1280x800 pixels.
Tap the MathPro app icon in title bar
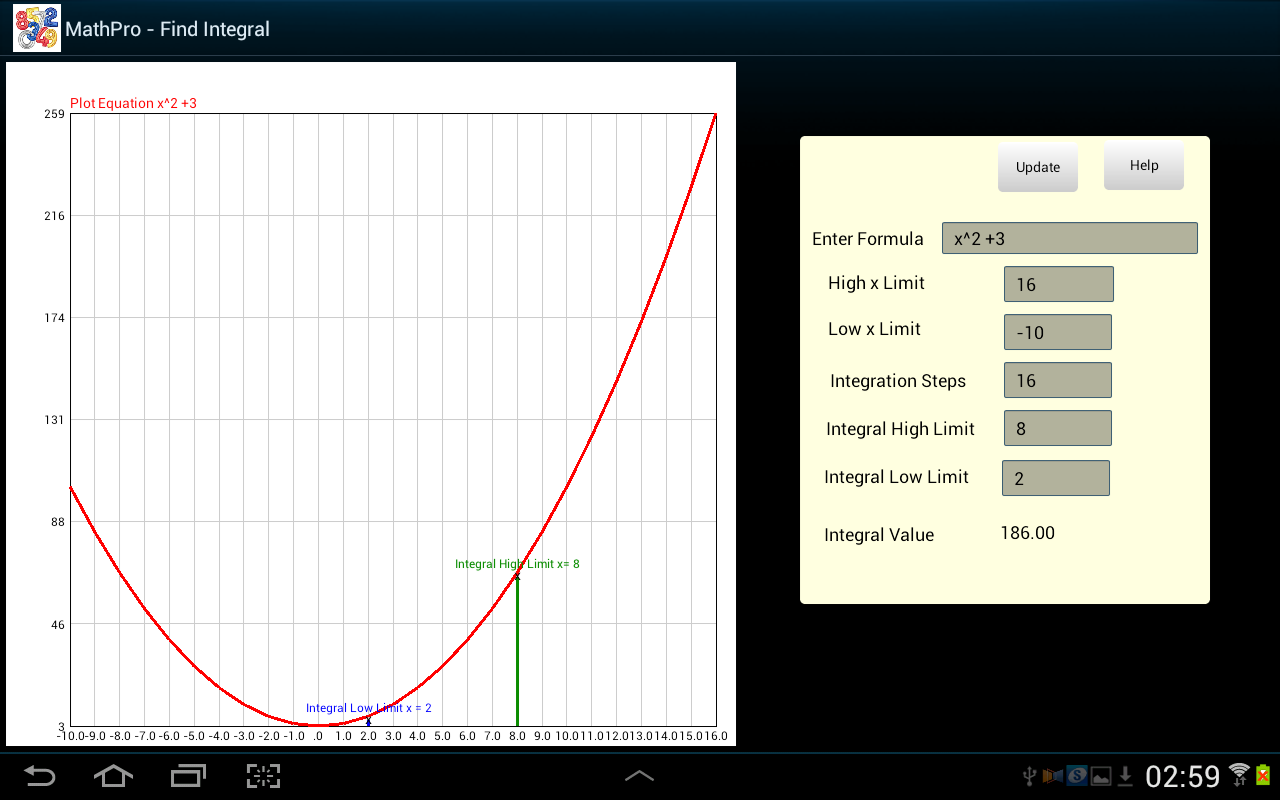36,27
